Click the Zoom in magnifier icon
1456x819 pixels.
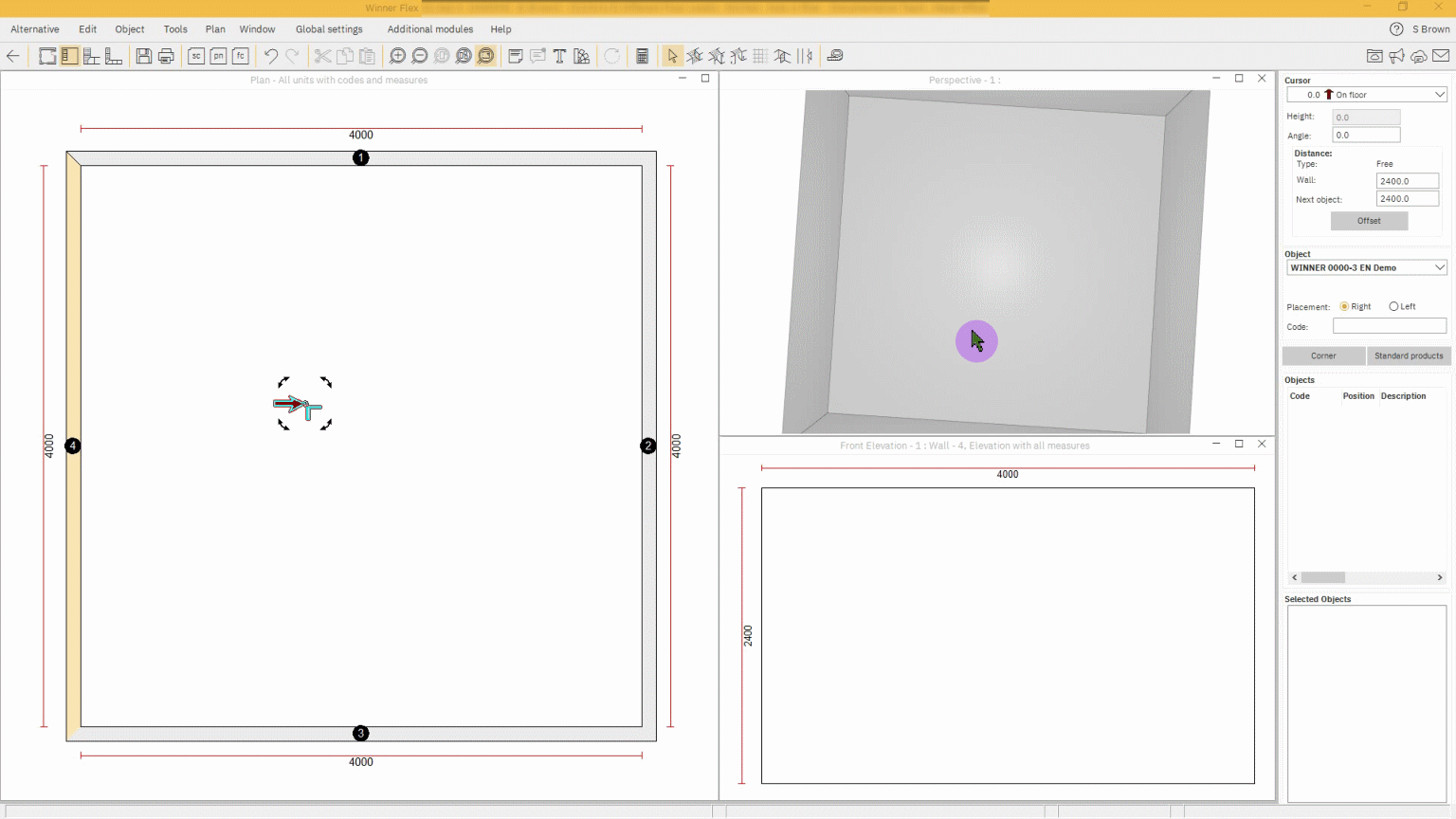398,56
